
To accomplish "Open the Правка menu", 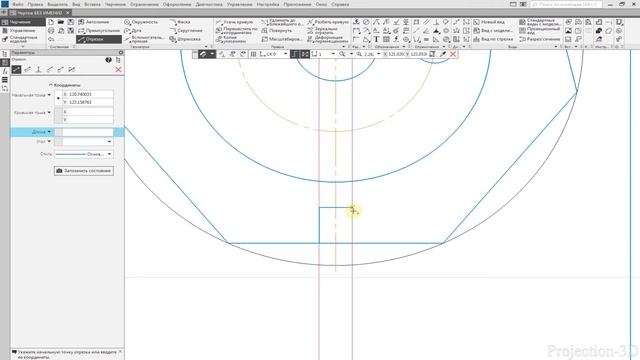I will click(36, 4).
